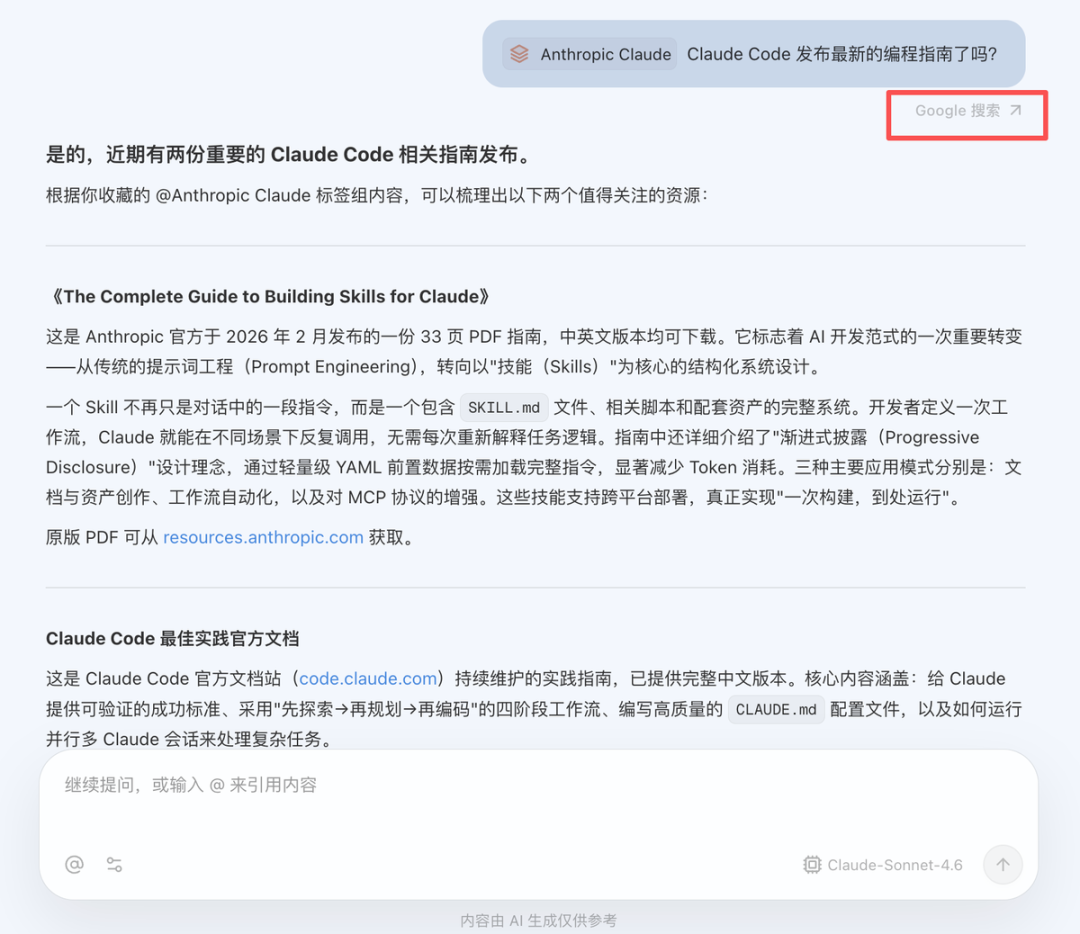This screenshot has width=1080, height=934.
Task: Click the SKILL.md inline code chip
Action: tap(504, 407)
